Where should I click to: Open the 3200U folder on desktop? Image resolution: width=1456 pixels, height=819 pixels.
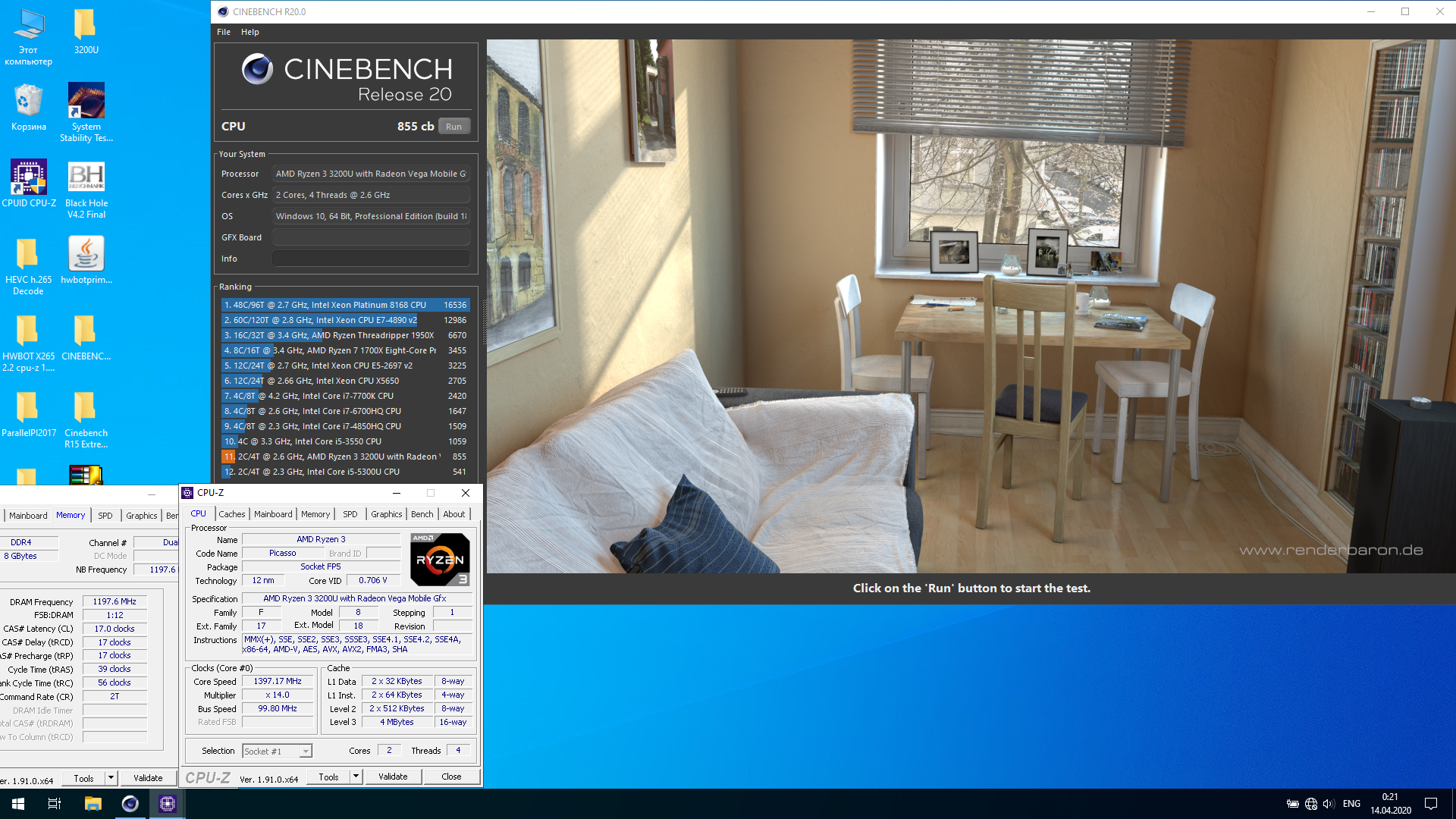click(x=86, y=31)
